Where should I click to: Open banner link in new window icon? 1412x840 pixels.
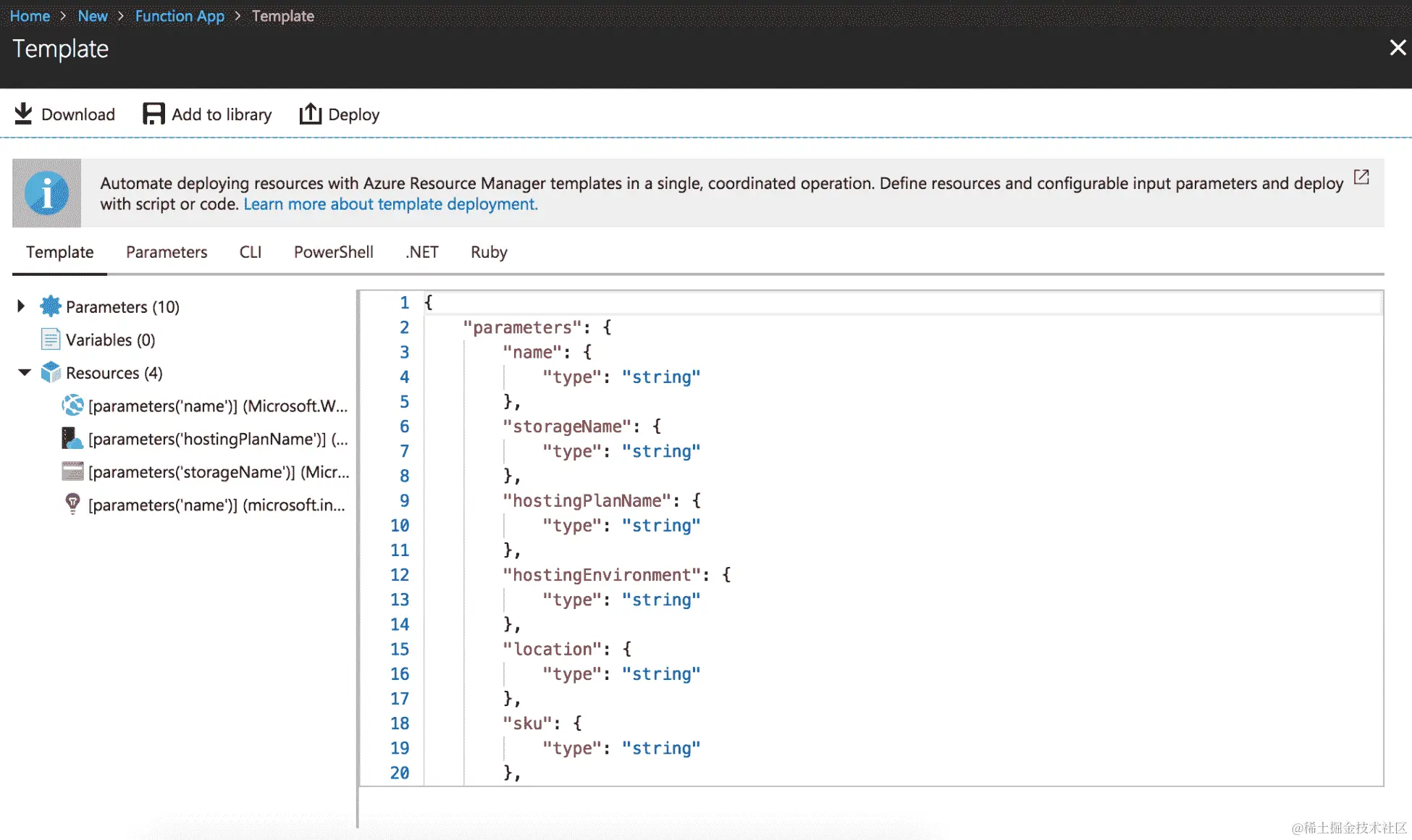click(x=1361, y=177)
